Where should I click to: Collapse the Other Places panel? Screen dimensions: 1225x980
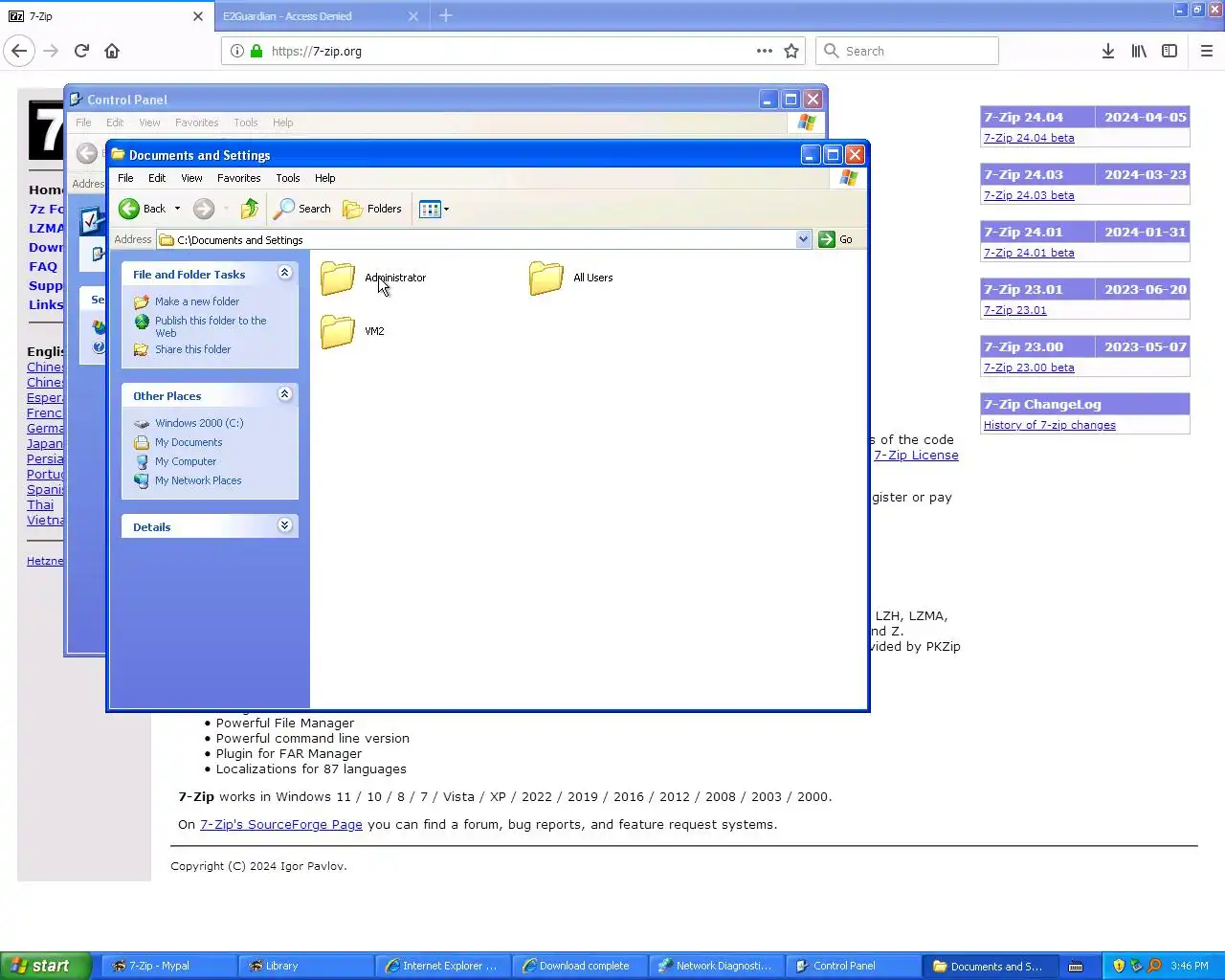[x=284, y=394]
